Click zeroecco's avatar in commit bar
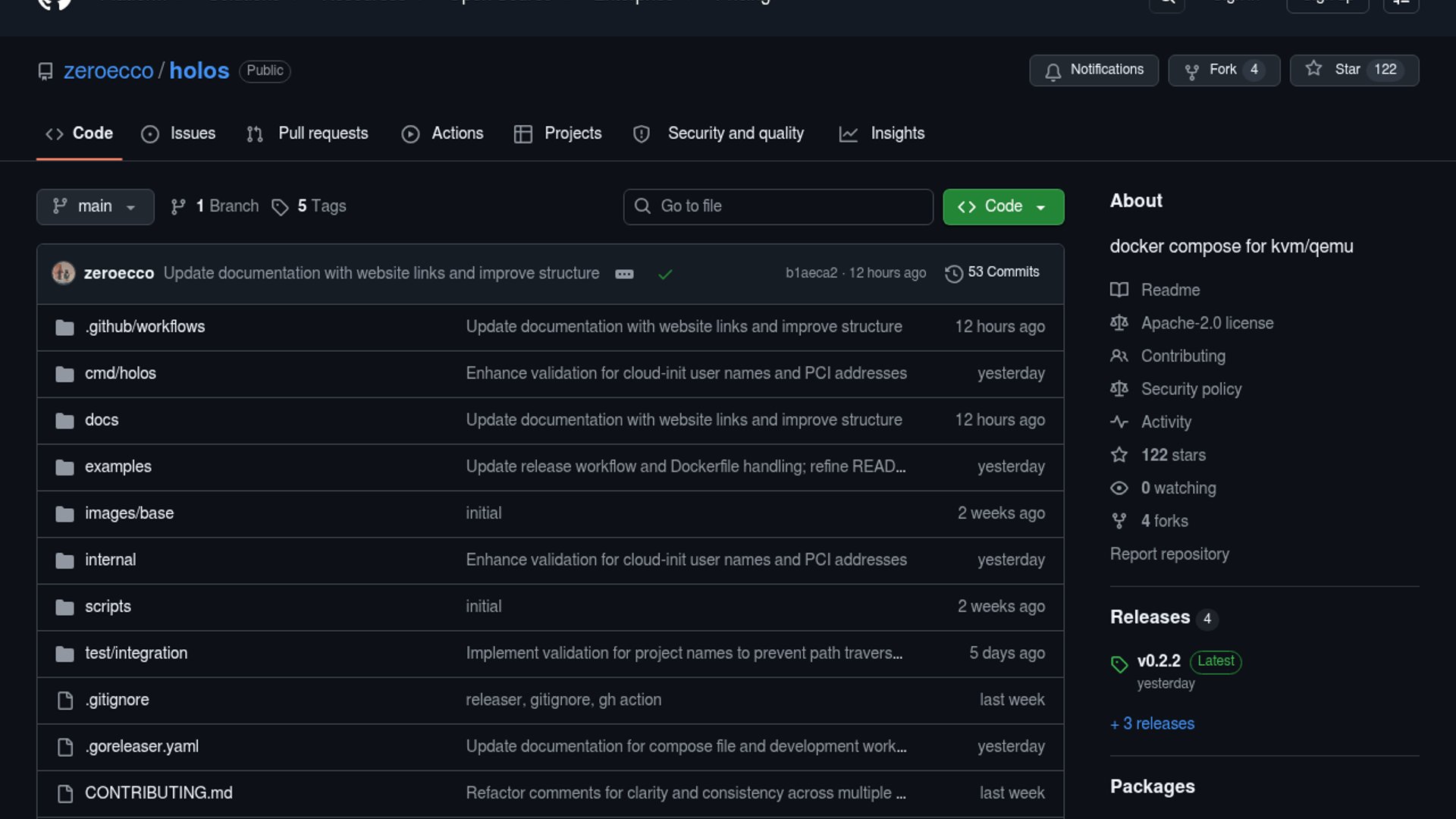 63,273
